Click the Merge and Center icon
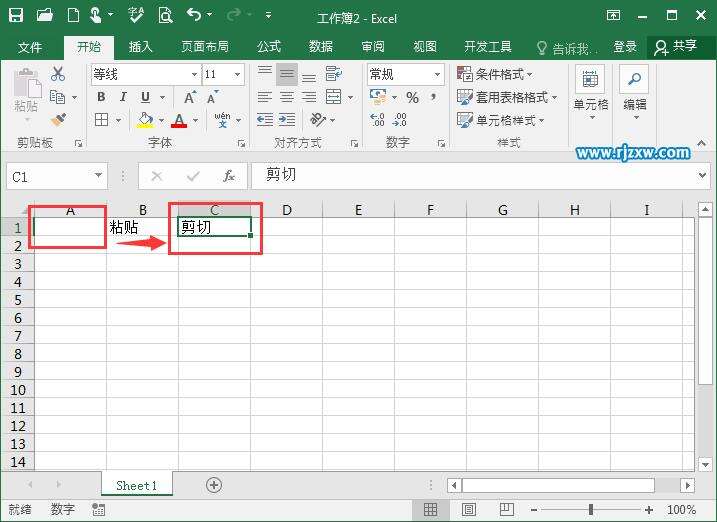 pos(333,97)
